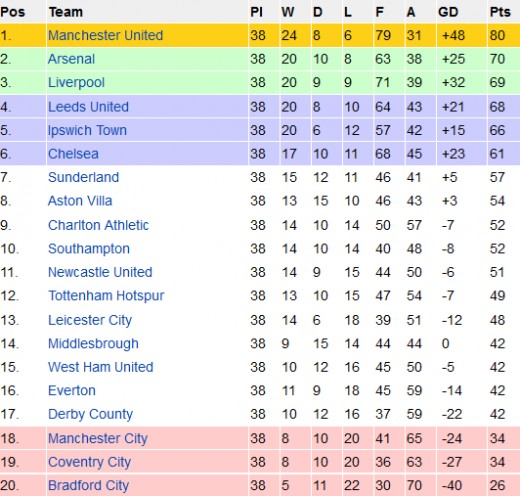The width and height of the screenshot is (520, 496).
Task: Open the Chelsea team page link
Action: tap(73, 154)
